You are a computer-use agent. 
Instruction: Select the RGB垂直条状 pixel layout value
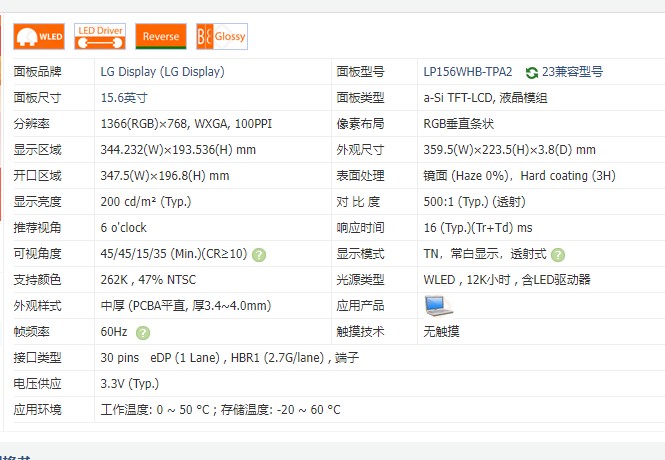[x=458, y=124]
